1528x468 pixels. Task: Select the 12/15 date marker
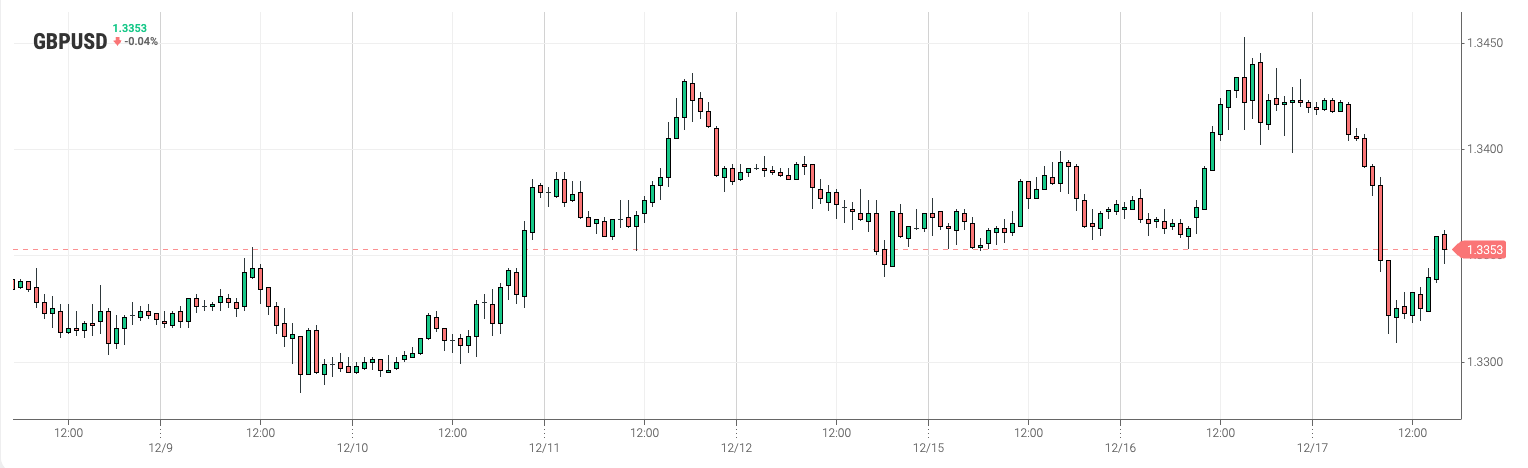point(928,448)
